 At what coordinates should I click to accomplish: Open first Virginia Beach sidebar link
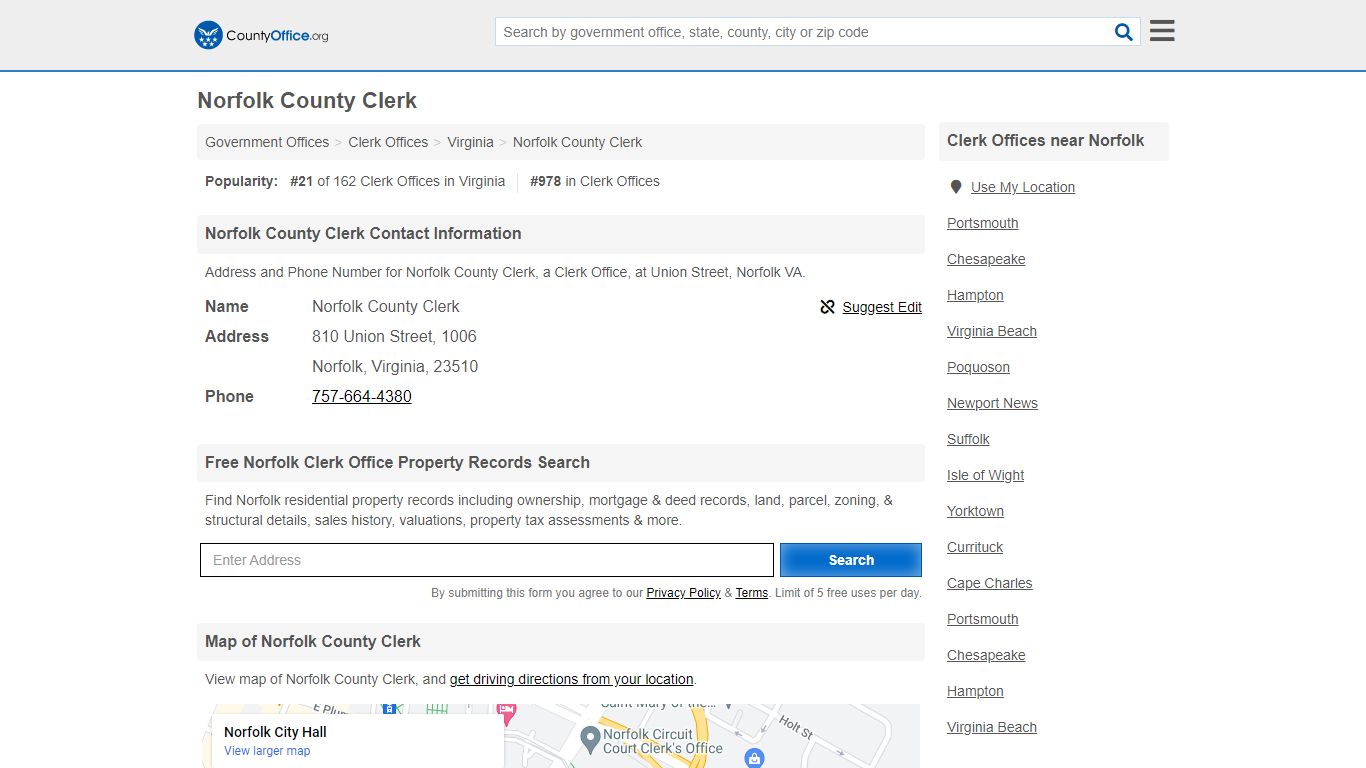pos(992,331)
